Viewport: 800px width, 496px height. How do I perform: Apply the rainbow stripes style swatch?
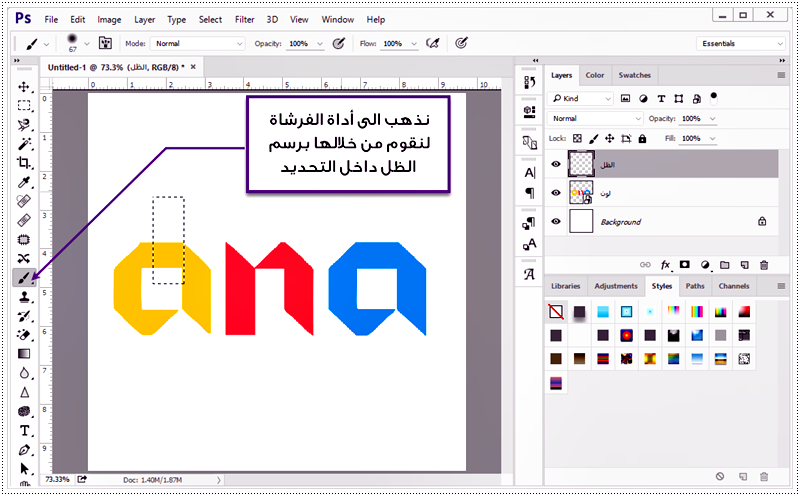tap(697, 311)
